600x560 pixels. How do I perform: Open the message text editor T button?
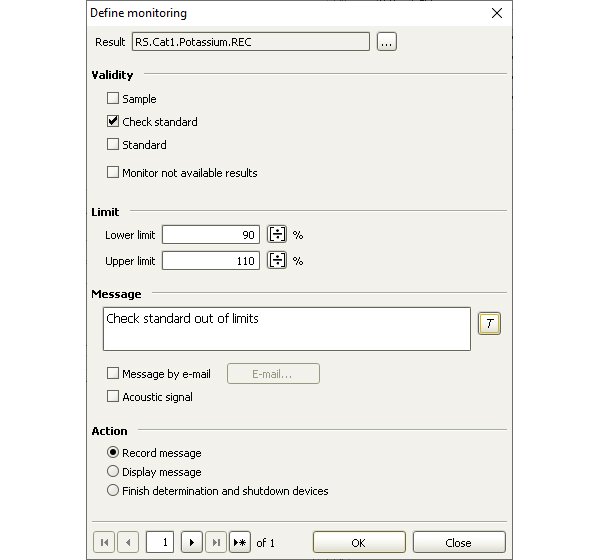(x=489, y=324)
